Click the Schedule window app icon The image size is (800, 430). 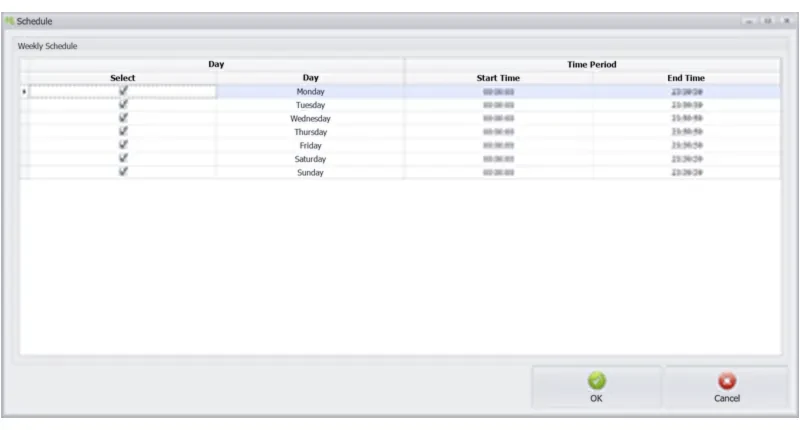click(x=9, y=21)
